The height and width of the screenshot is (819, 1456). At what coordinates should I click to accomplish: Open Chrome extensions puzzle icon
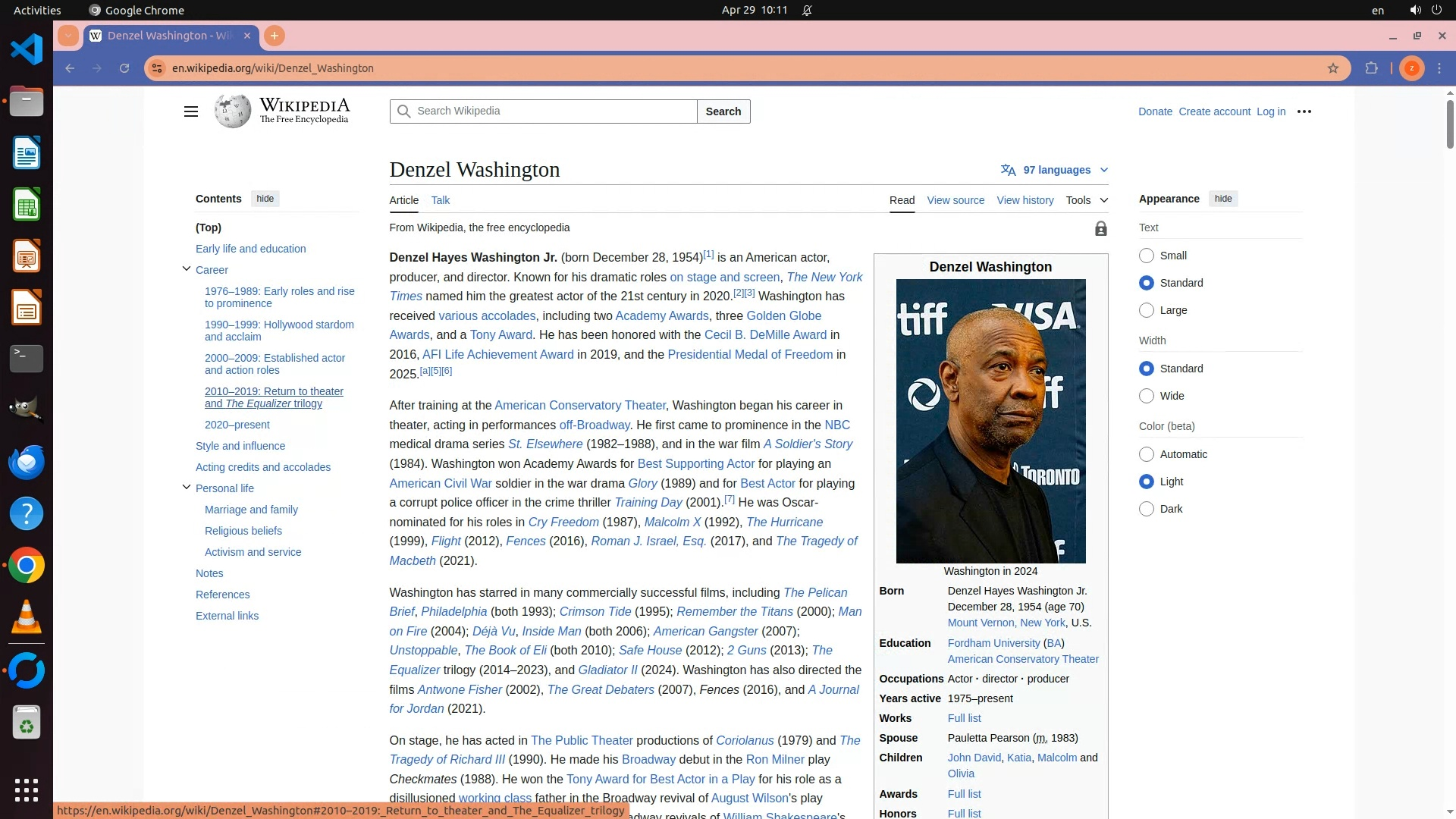(x=1371, y=68)
